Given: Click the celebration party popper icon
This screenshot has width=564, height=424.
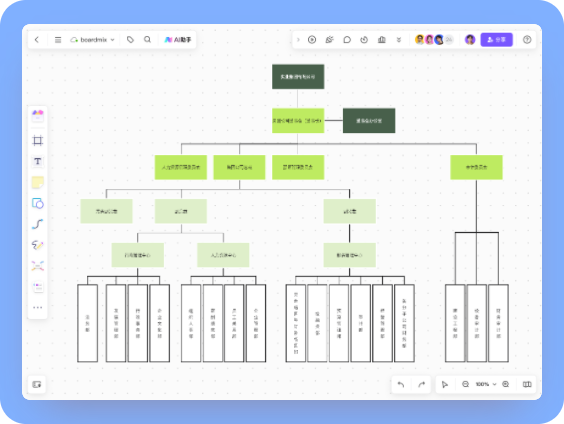Looking at the screenshot, I should pos(329,40).
